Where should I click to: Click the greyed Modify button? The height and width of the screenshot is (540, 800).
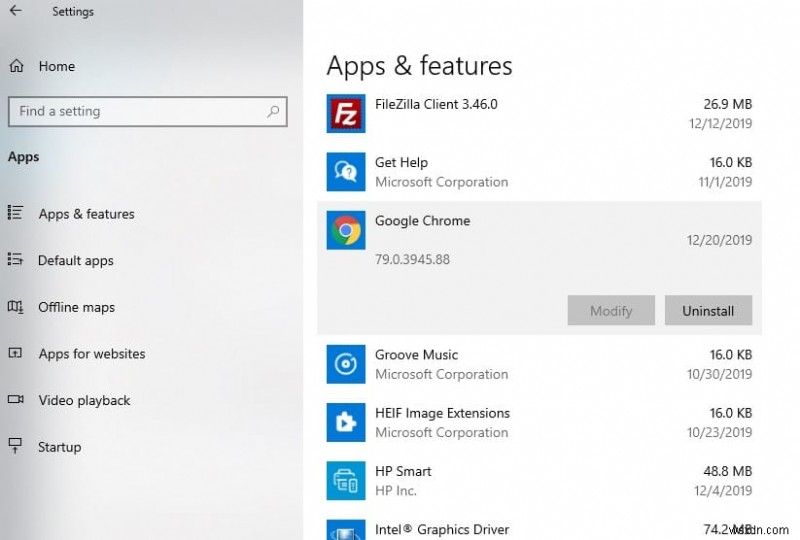coord(611,310)
